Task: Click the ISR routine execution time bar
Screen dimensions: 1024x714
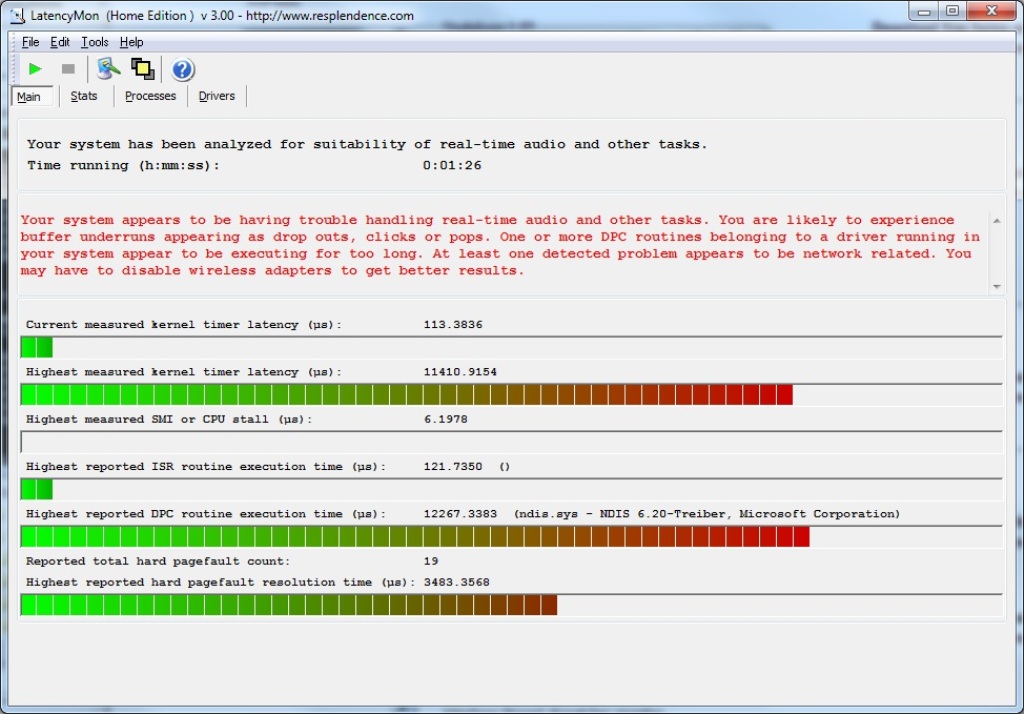Action: click(x=511, y=489)
